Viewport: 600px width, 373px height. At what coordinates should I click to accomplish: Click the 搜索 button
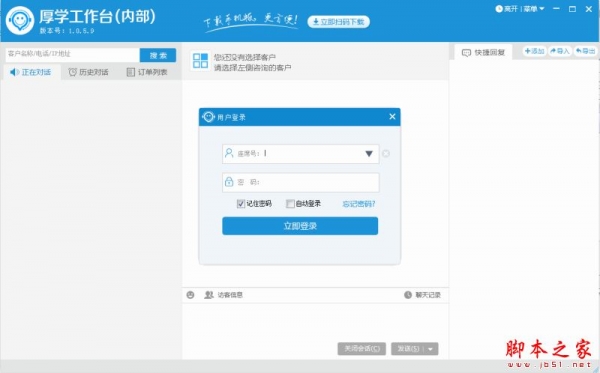coord(158,55)
